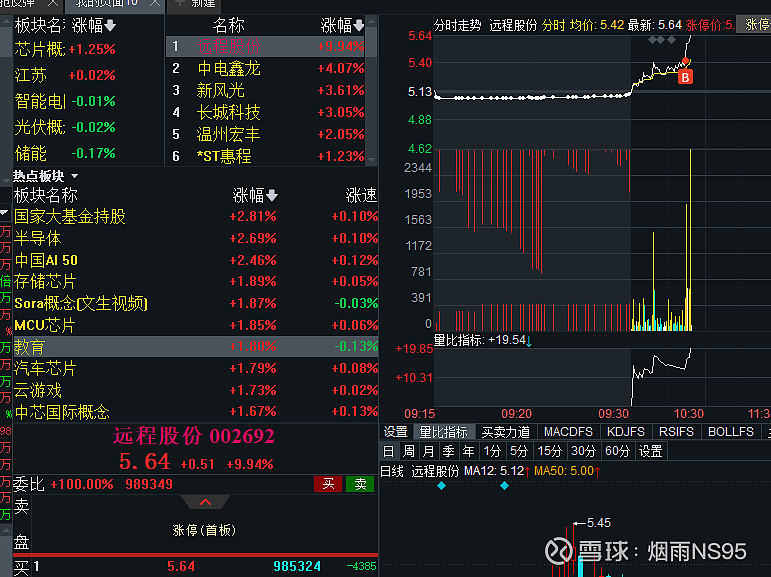The image size is (771, 577).
Task: Switch K-line period to 年
Action: coord(468,451)
